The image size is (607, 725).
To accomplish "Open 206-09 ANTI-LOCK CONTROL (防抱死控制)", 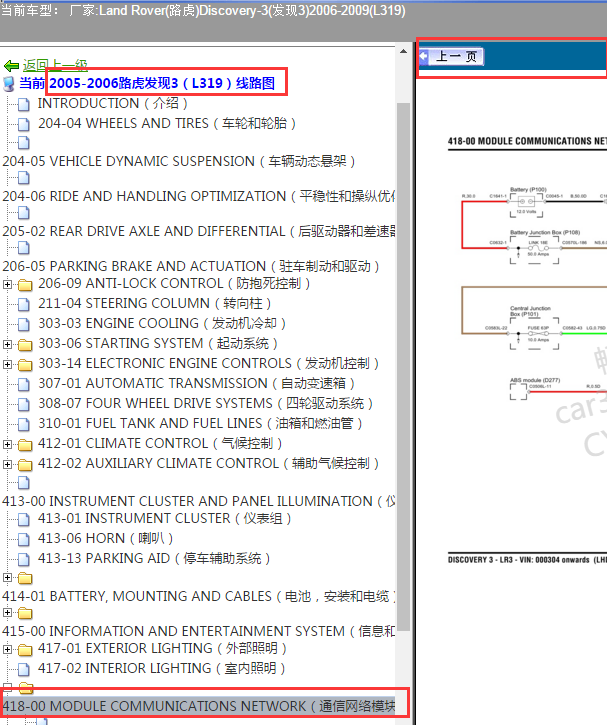I will [174, 283].
